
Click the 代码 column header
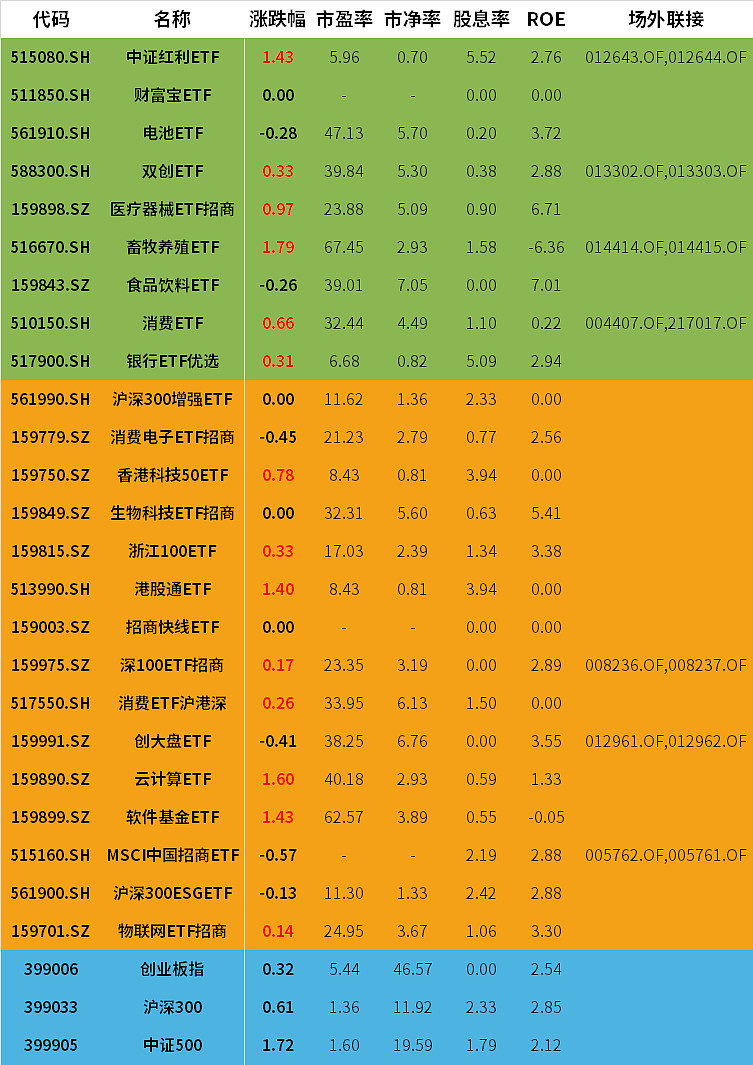50,19
